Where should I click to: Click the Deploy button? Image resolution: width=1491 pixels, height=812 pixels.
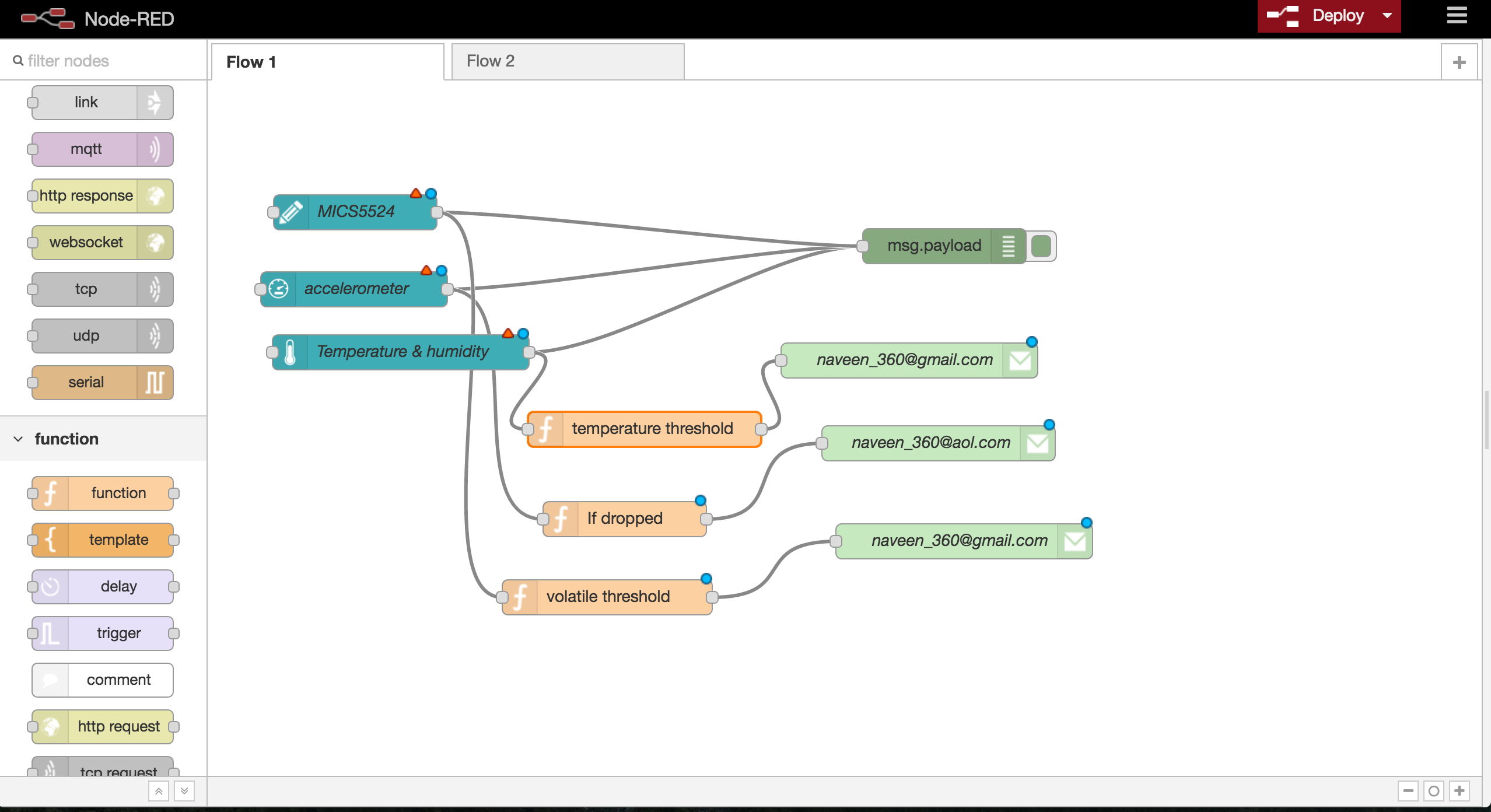[x=1317, y=16]
